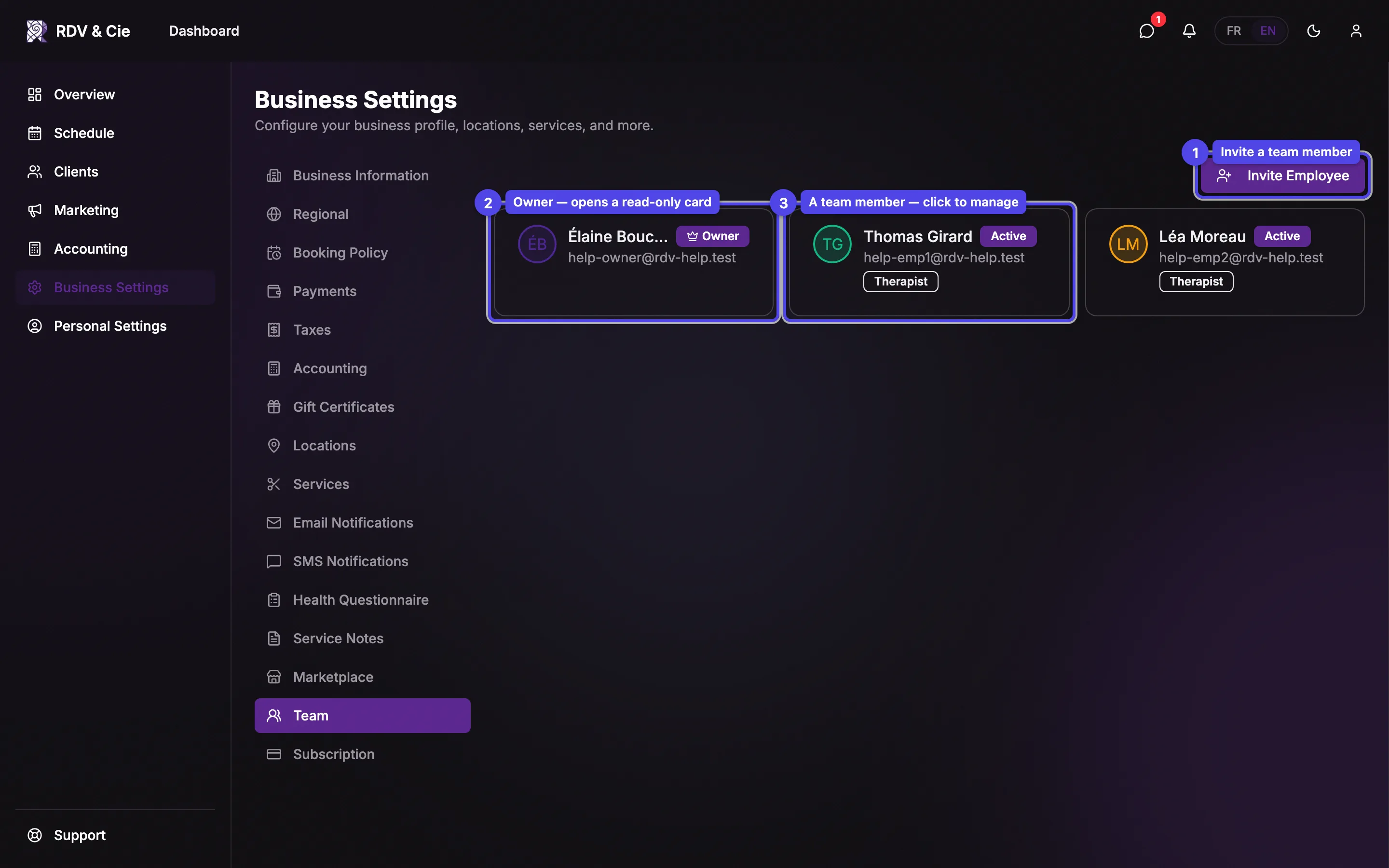
Task: Click the Overview grid icon
Action: point(34,94)
